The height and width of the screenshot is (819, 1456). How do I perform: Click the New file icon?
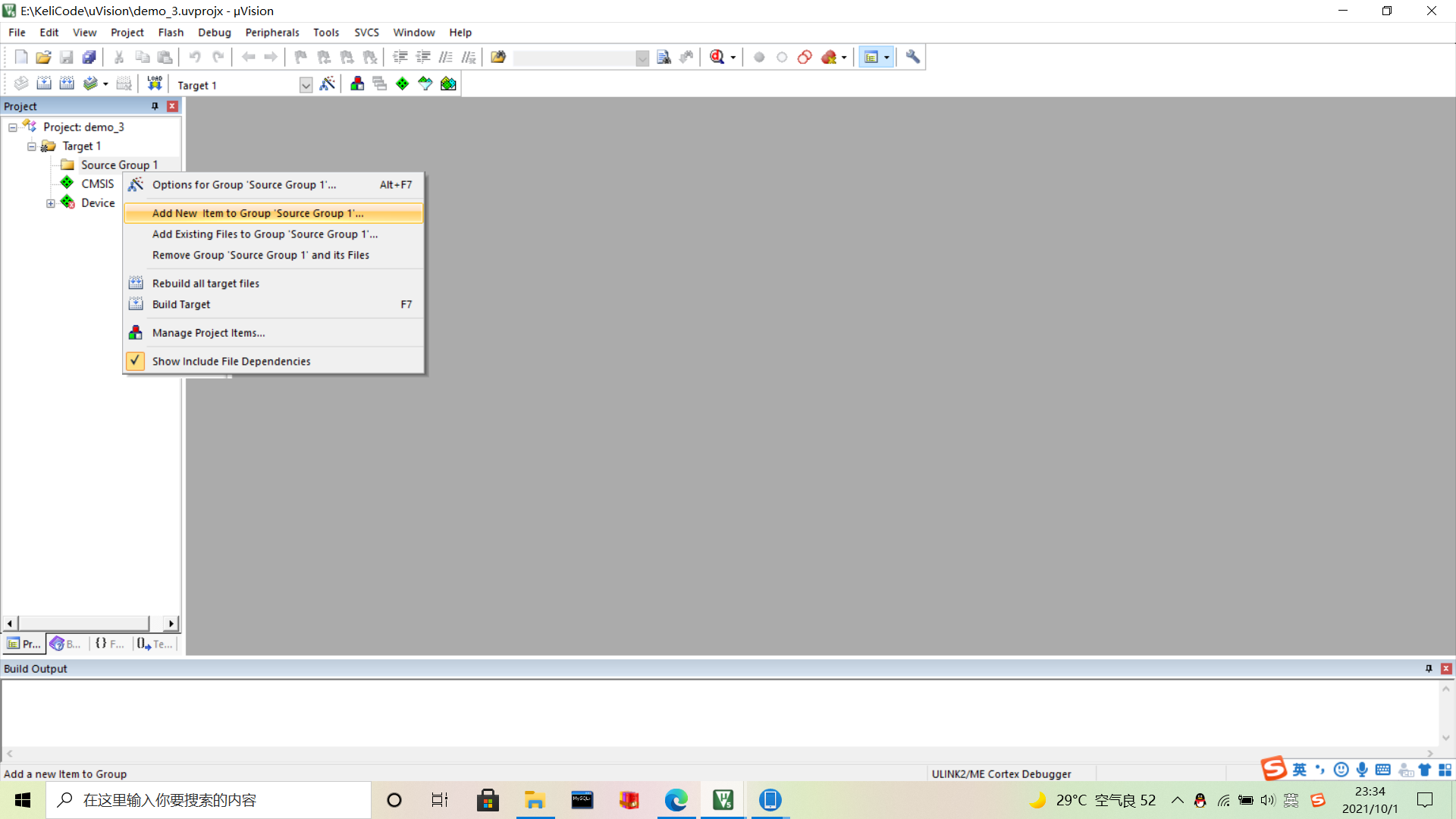(x=21, y=57)
